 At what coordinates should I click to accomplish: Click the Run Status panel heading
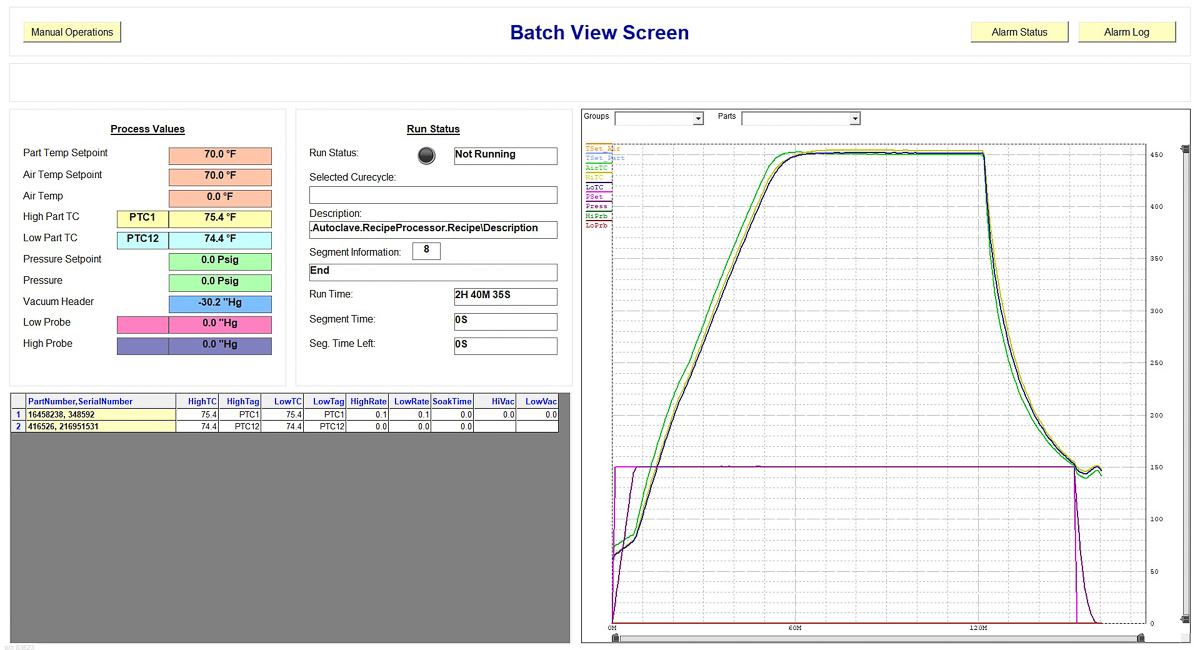tap(433, 129)
